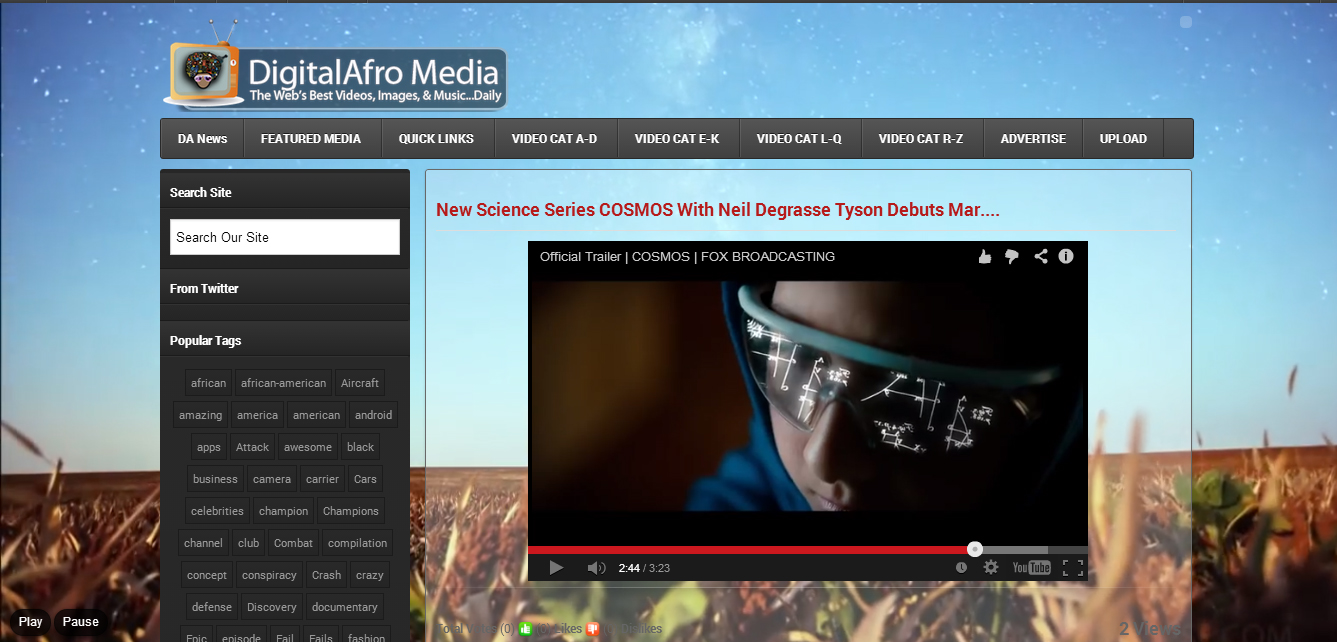This screenshot has width=1337, height=642.
Task: Click the green Likes vote icon
Action: pyautogui.click(x=525, y=629)
